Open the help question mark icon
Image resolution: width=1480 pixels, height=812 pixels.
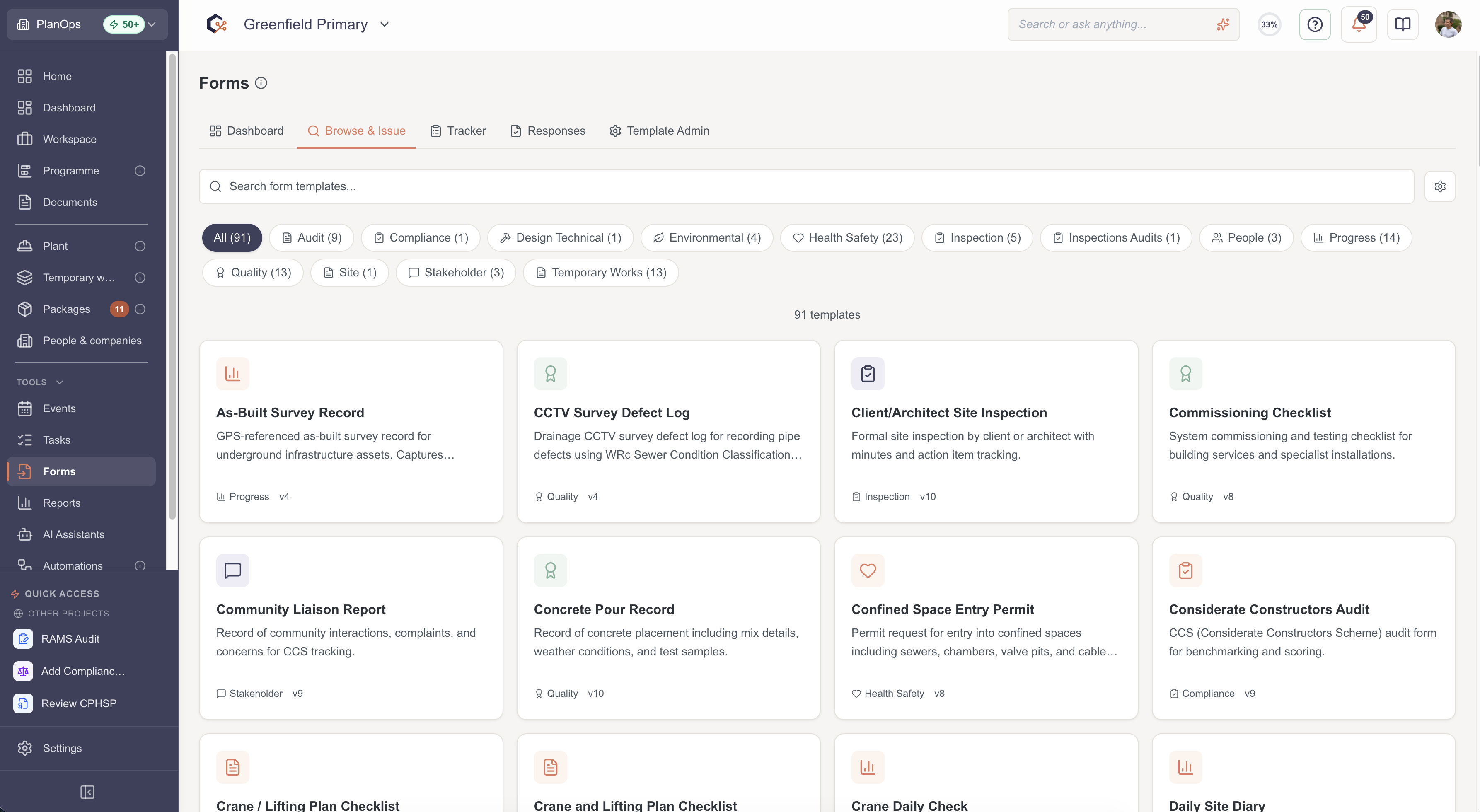(1315, 25)
